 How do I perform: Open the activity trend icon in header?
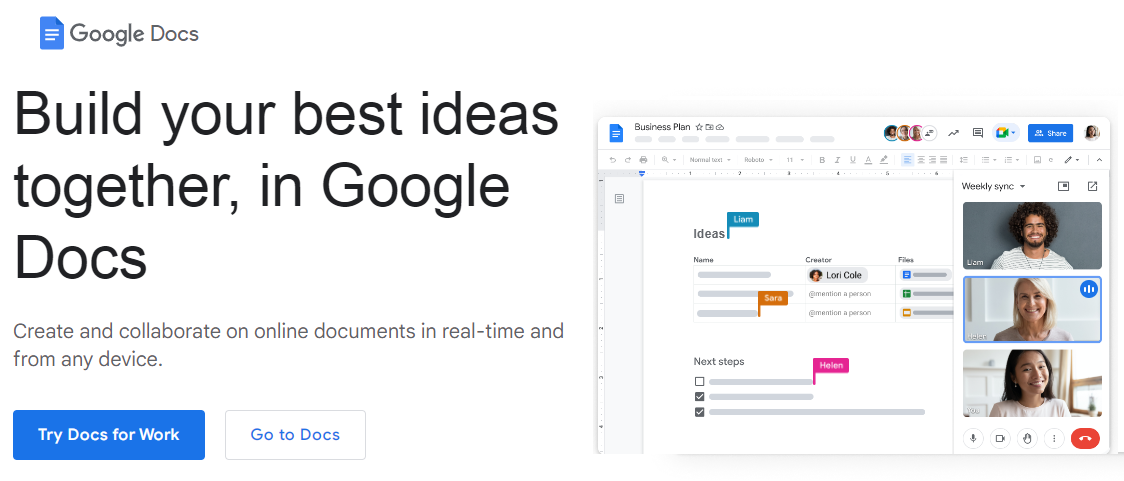tap(953, 133)
